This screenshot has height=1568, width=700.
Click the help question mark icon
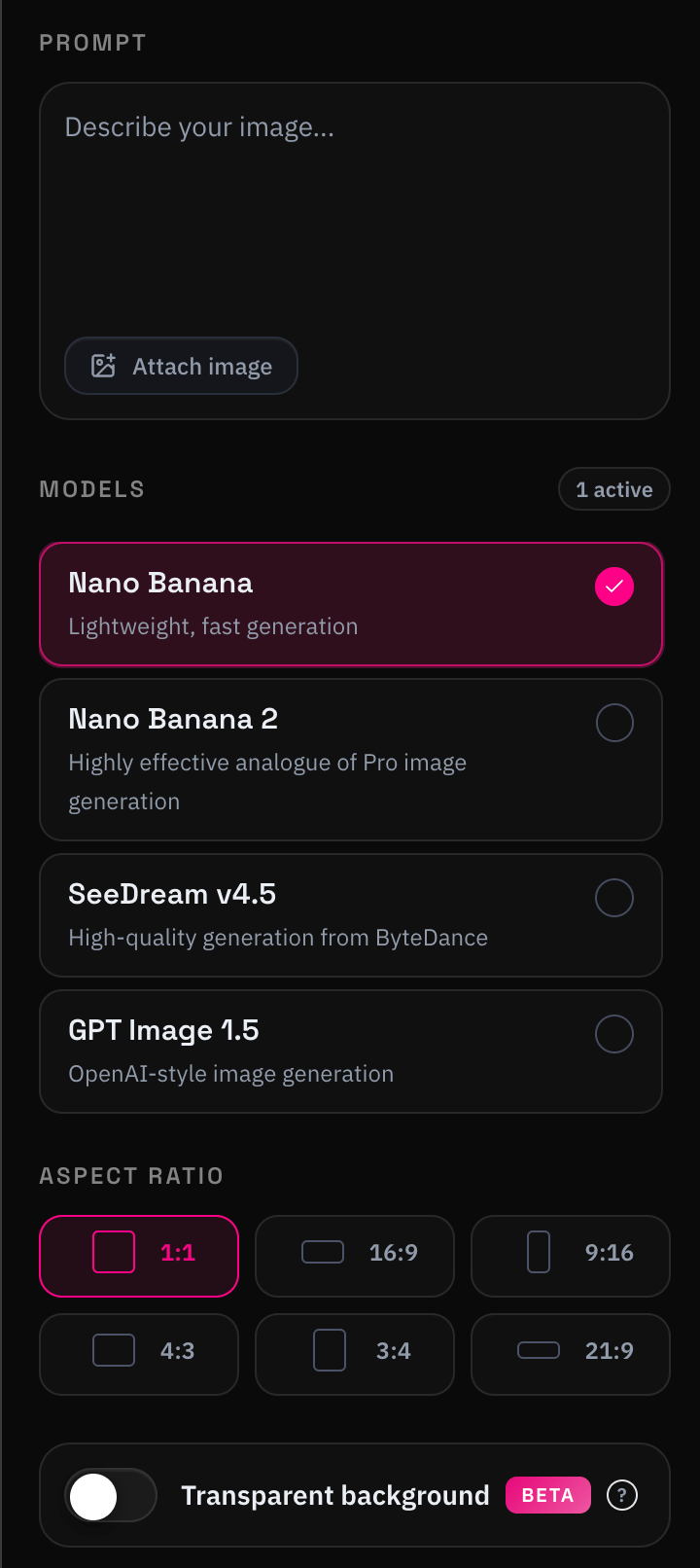[622, 1495]
